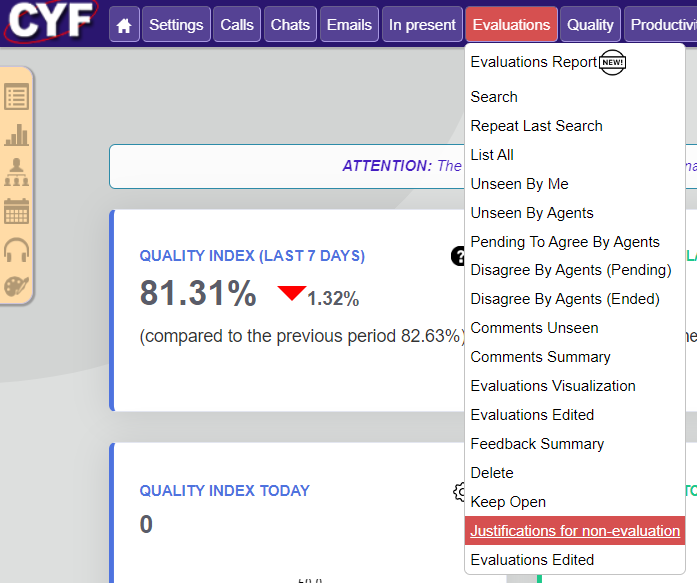Open Feedback Summary from Evaluations menu
Viewport: 697px width, 583px height.
pos(537,444)
